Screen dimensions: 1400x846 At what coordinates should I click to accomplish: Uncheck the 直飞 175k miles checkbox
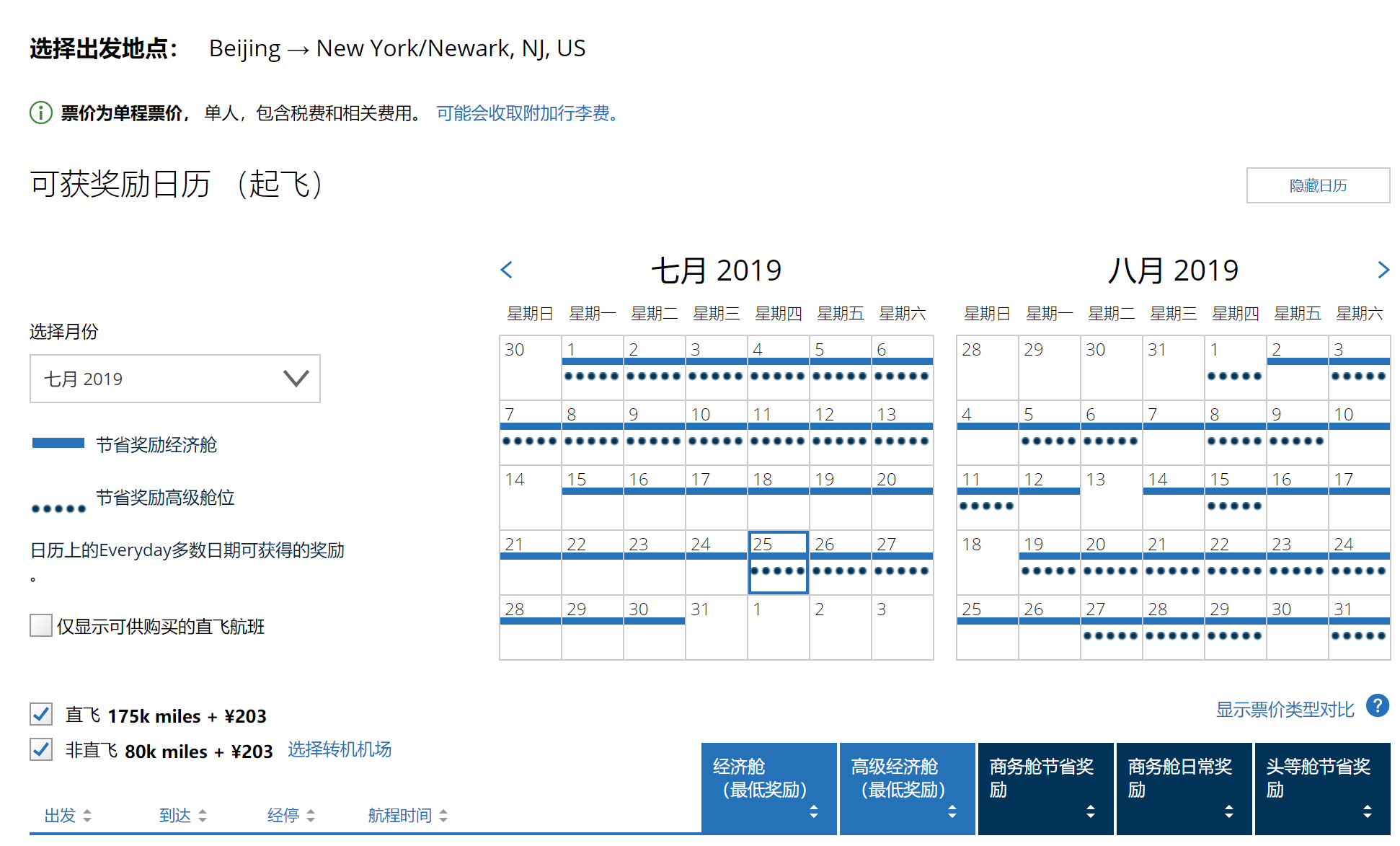pyautogui.click(x=41, y=715)
